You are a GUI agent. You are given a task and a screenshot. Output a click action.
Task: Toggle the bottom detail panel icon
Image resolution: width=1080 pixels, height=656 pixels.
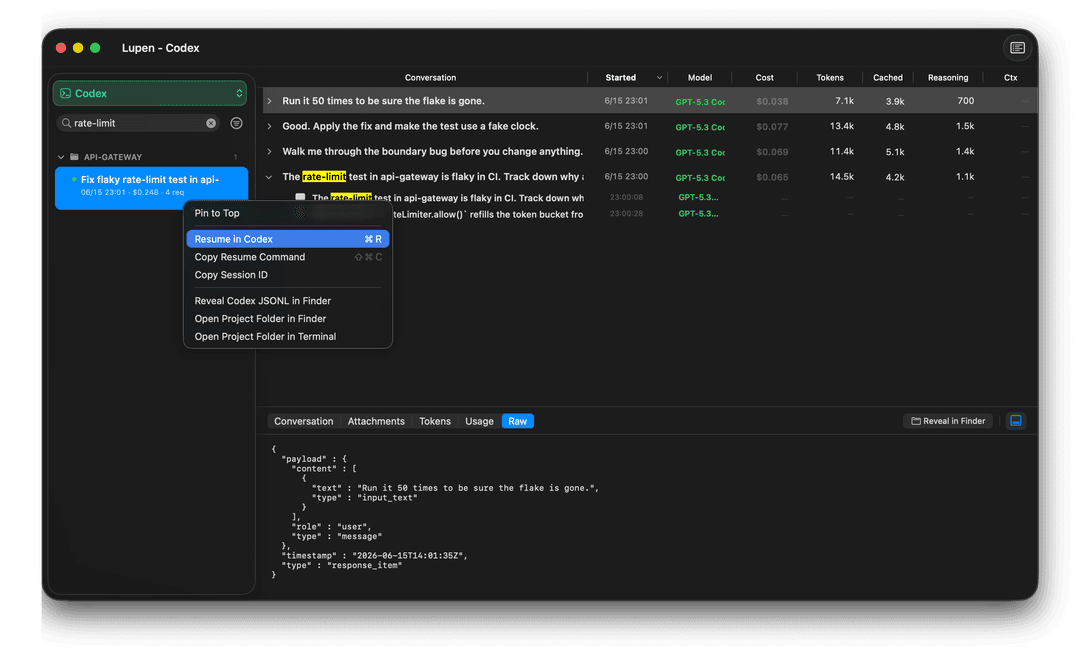1016,421
